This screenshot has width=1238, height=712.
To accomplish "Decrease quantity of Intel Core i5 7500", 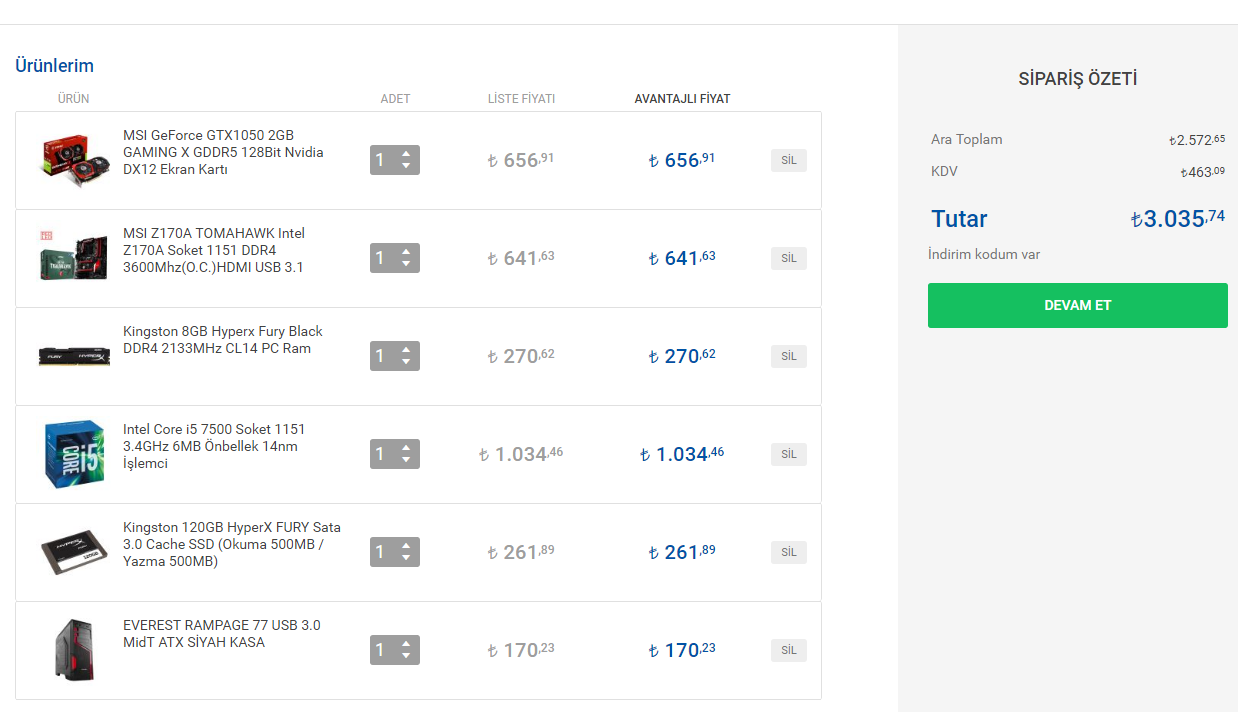I will pos(406,461).
